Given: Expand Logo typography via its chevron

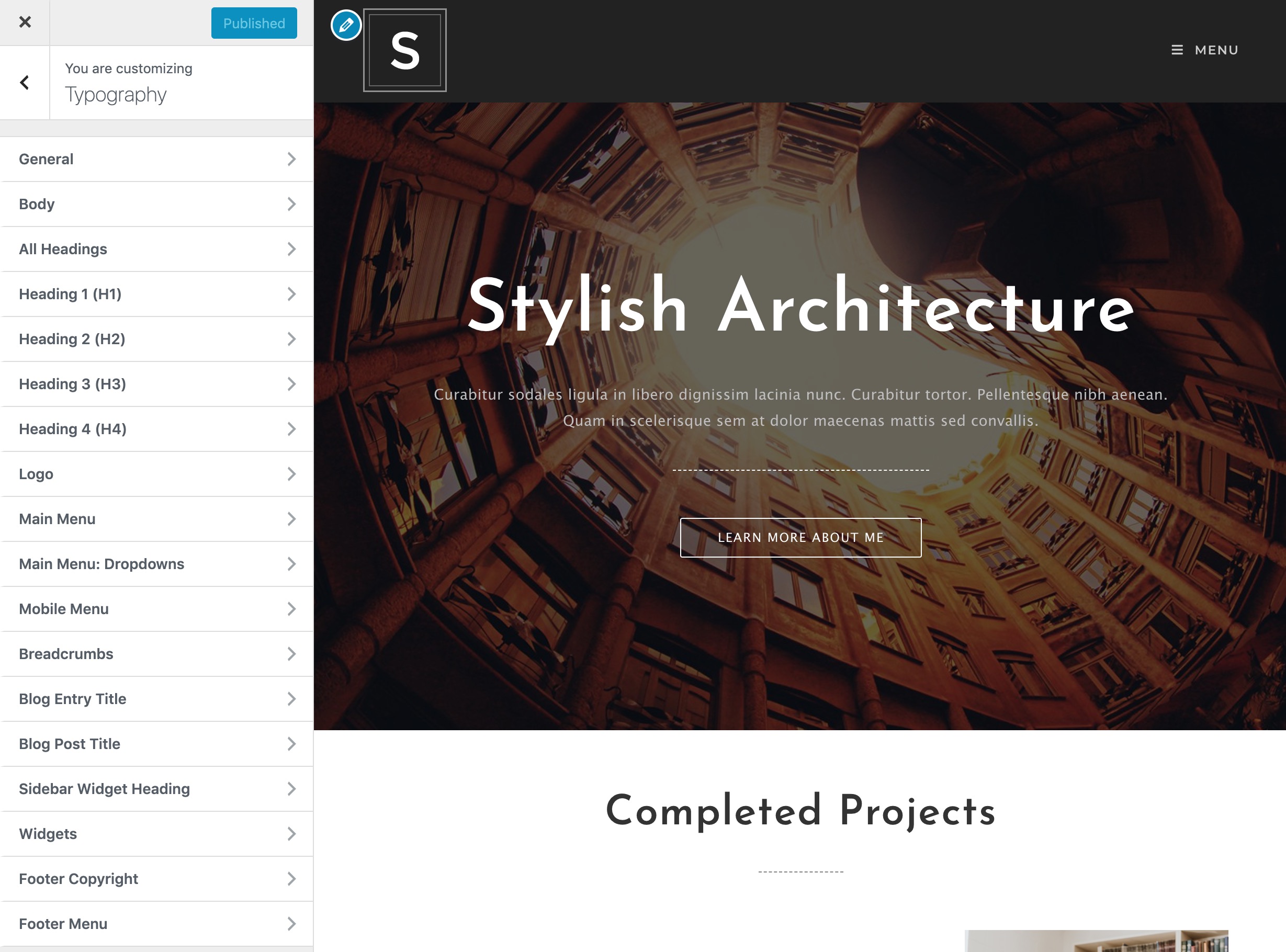Looking at the screenshot, I should (x=291, y=474).
